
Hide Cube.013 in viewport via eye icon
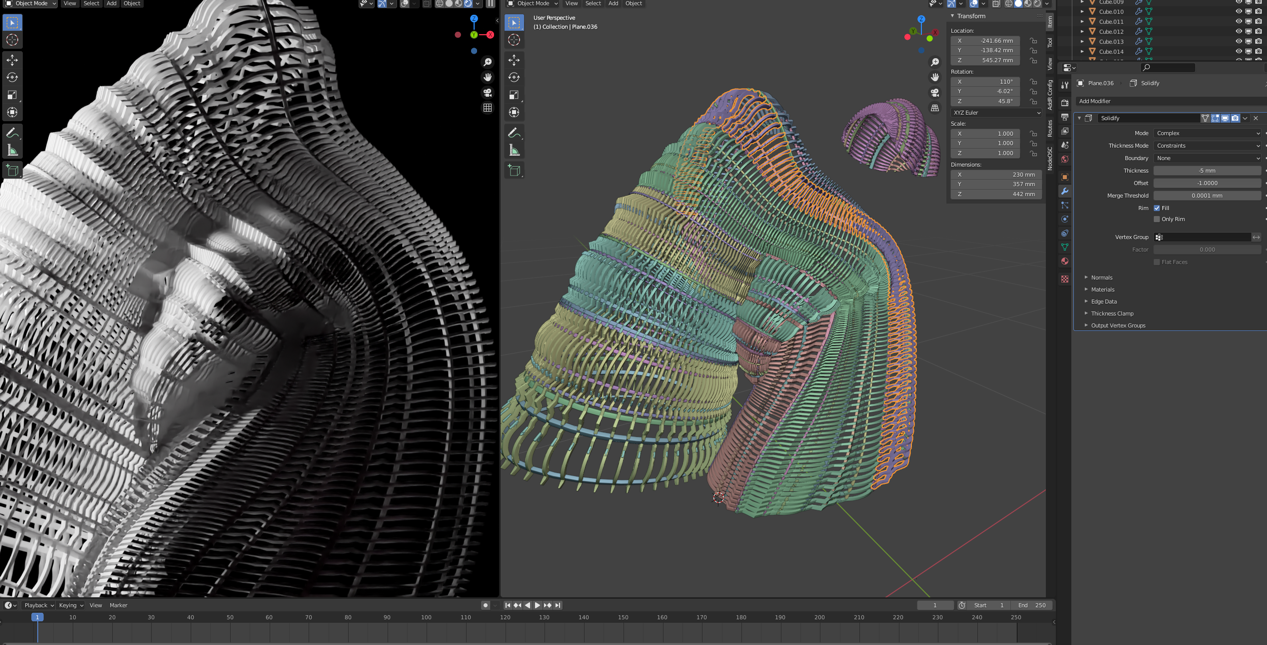(1238, 41)
